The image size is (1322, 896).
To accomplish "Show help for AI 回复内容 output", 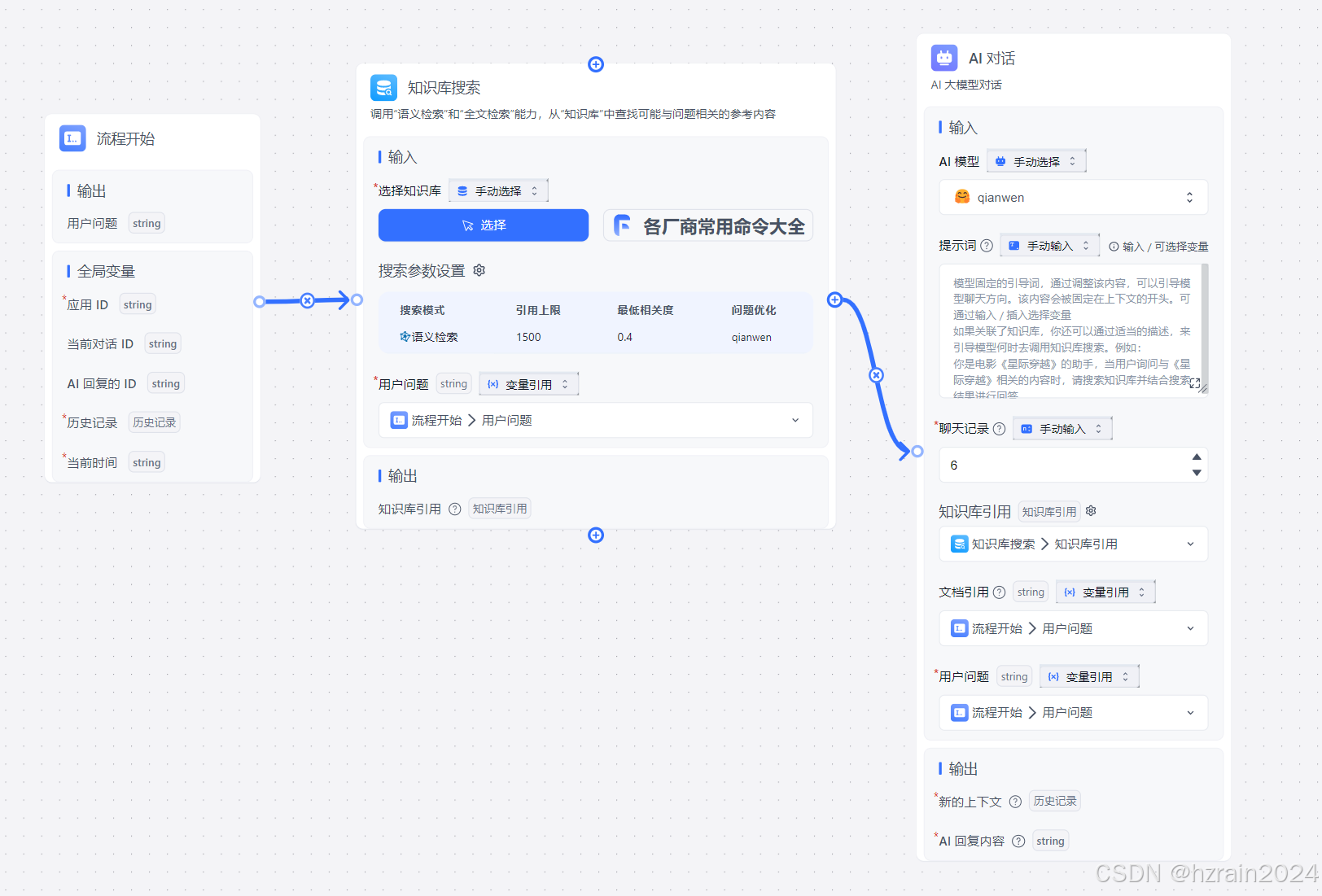I will coord(1018,841).
